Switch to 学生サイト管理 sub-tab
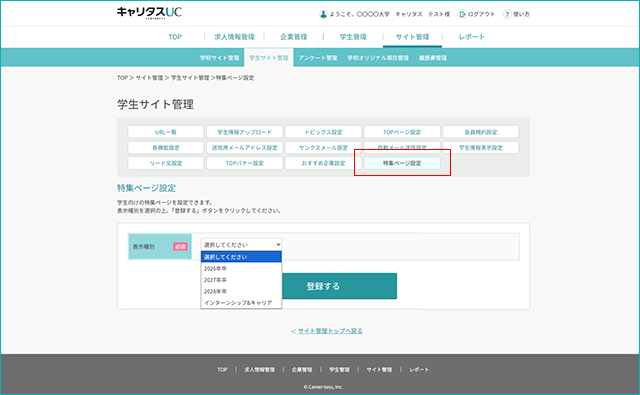The image size is (640, 395). 269,58
